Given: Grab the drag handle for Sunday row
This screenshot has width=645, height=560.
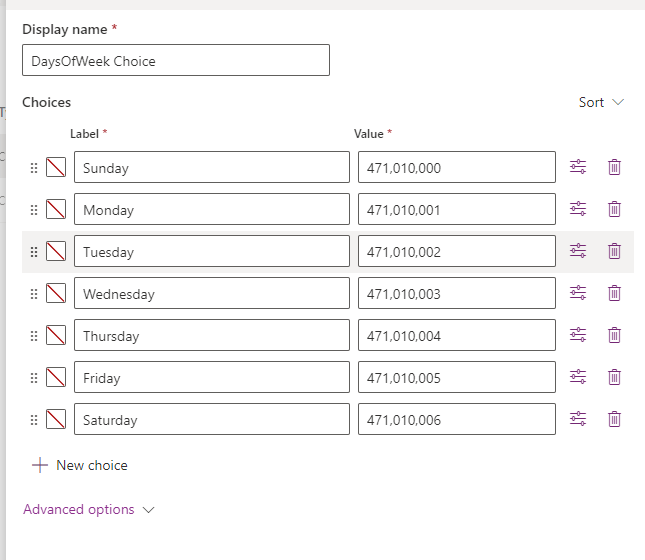Looking at the screenshot, I should pyautogui.click(x=34, y=168).
